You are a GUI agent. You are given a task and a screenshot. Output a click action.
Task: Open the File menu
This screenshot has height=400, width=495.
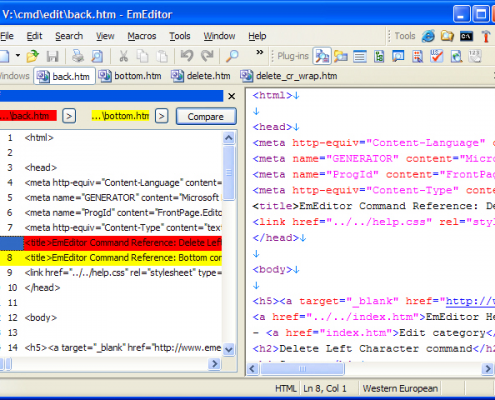[x=7, y=36]
